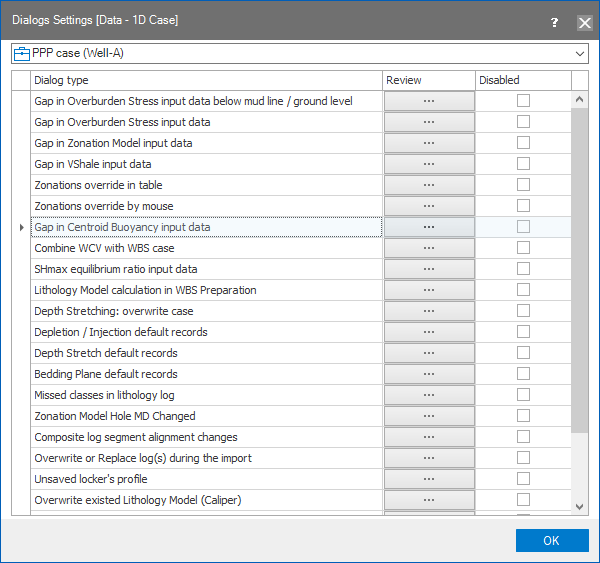Screen dimensions: 600x563
Task: Open review for Gap in VShale input data
Action: [x=428, y=164]
